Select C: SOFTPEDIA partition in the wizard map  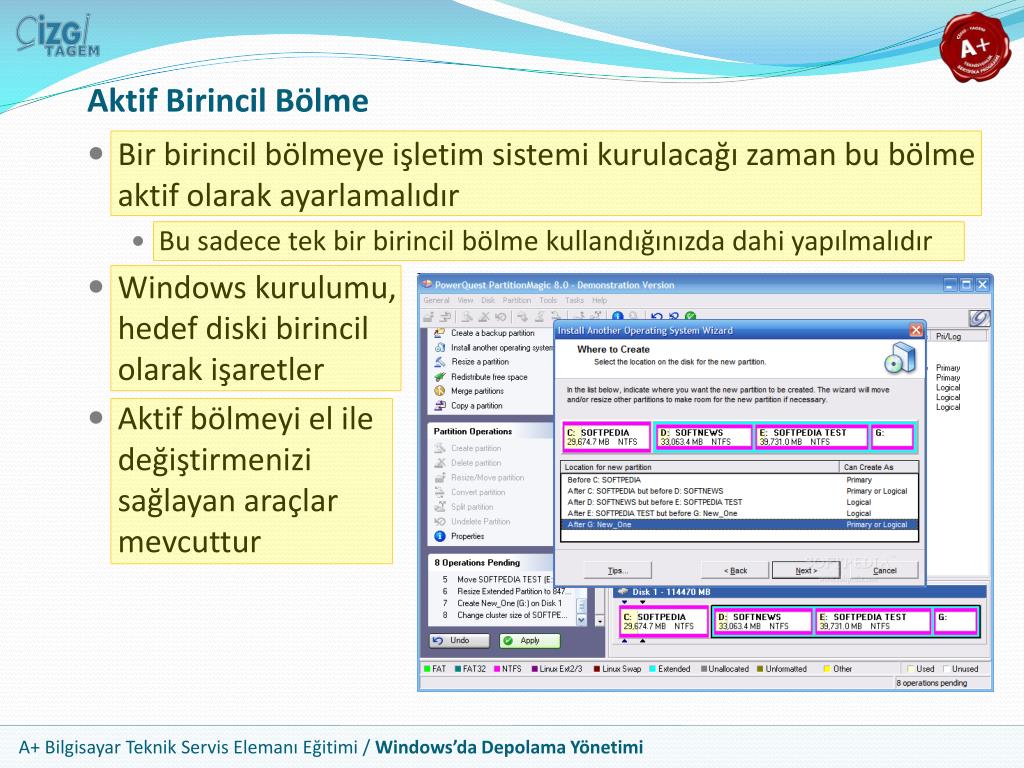[x=607, y=437]
